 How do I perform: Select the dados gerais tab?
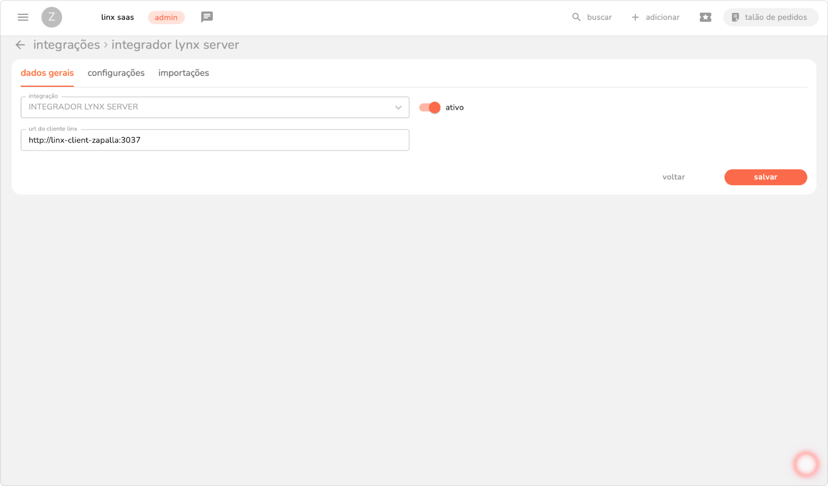tap(47, 73)
